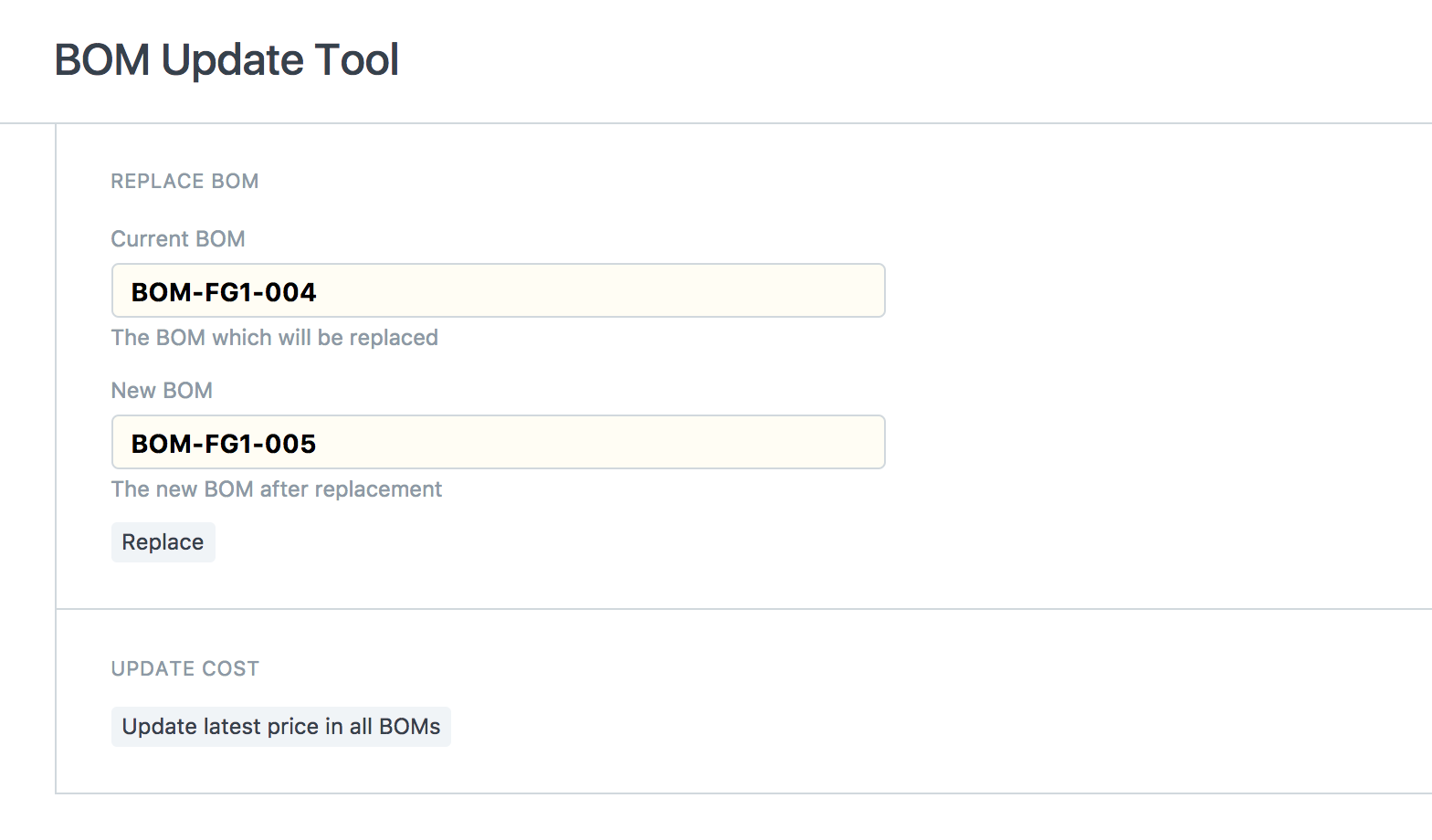Click Update latest price in all BOMs
Viewport: 1432px width, 840px height.
tap(281, 727)
